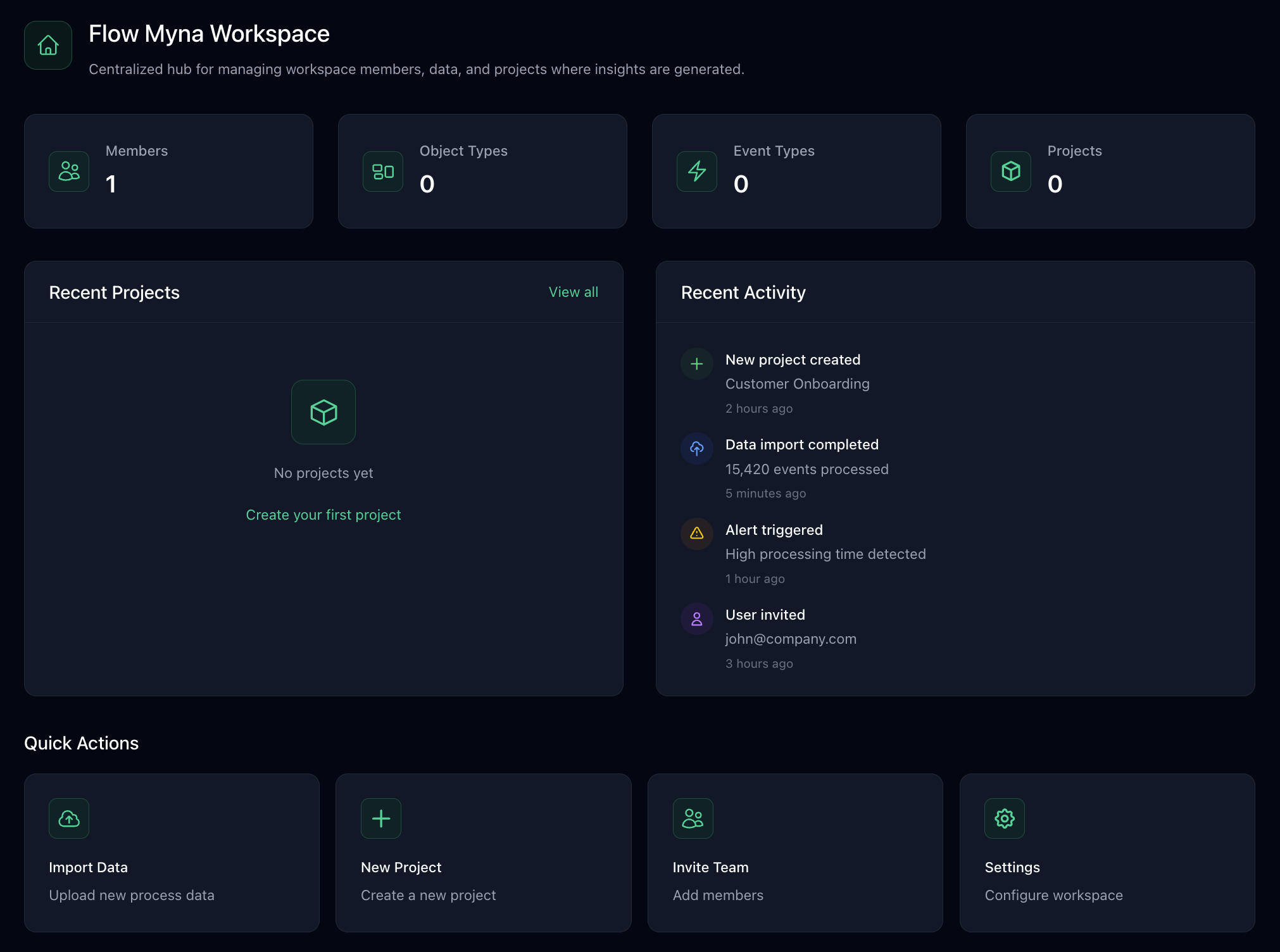Click the cube icon in empty projects area
Screen dimensions: 1280x952
323,412
